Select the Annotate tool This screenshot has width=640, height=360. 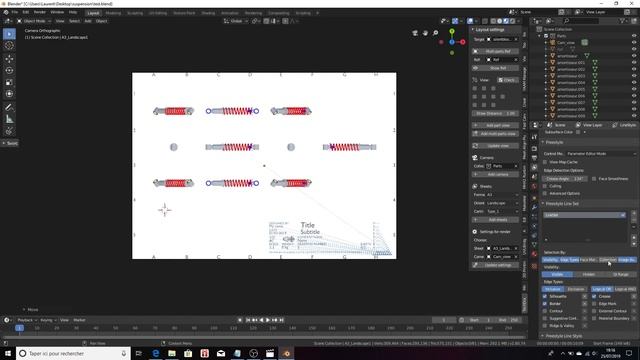(9, 107)
